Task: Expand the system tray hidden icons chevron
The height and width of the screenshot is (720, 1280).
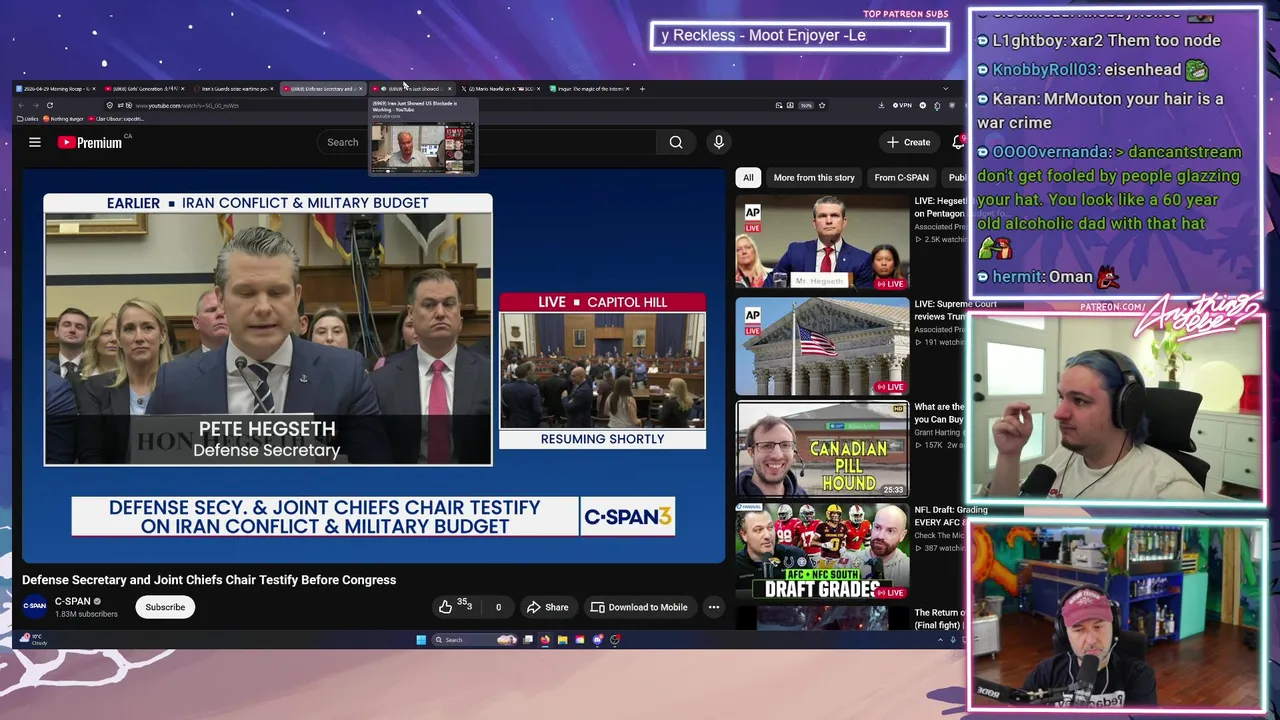Action: (x=940, y=640)
